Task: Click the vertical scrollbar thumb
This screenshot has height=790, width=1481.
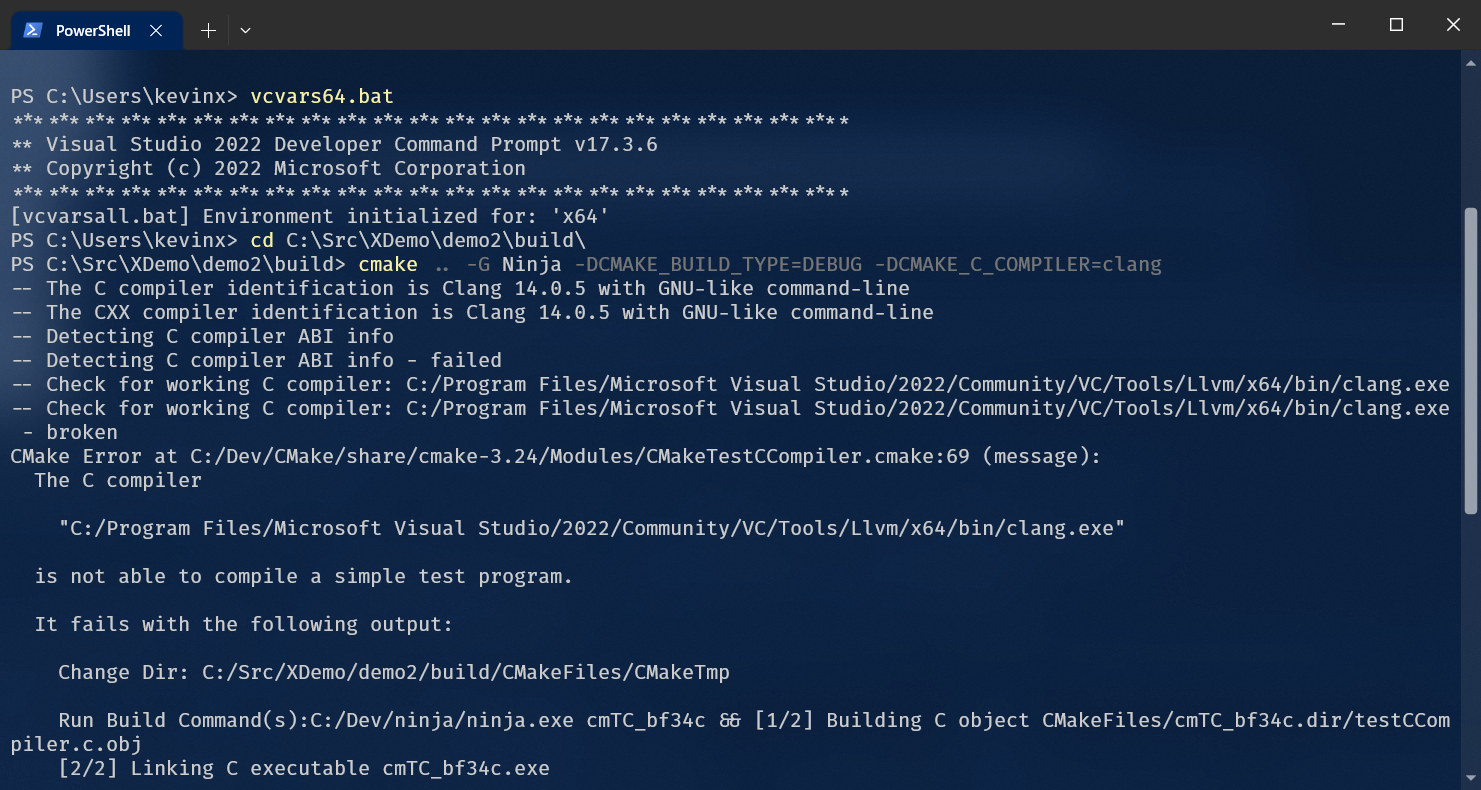Action: click(1469, 360)
